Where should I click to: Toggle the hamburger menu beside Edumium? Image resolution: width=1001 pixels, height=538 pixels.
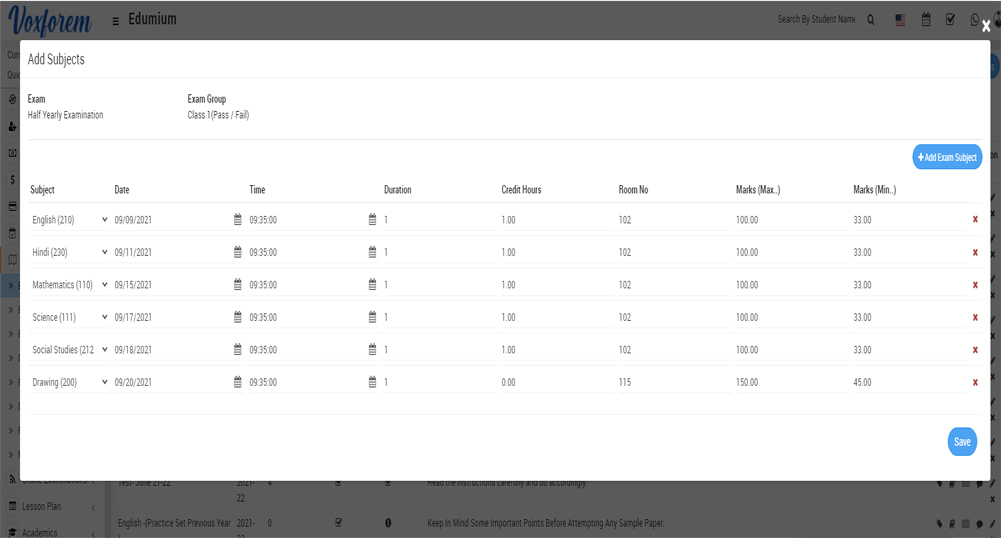pyautogui.click(x=116, y=21)
